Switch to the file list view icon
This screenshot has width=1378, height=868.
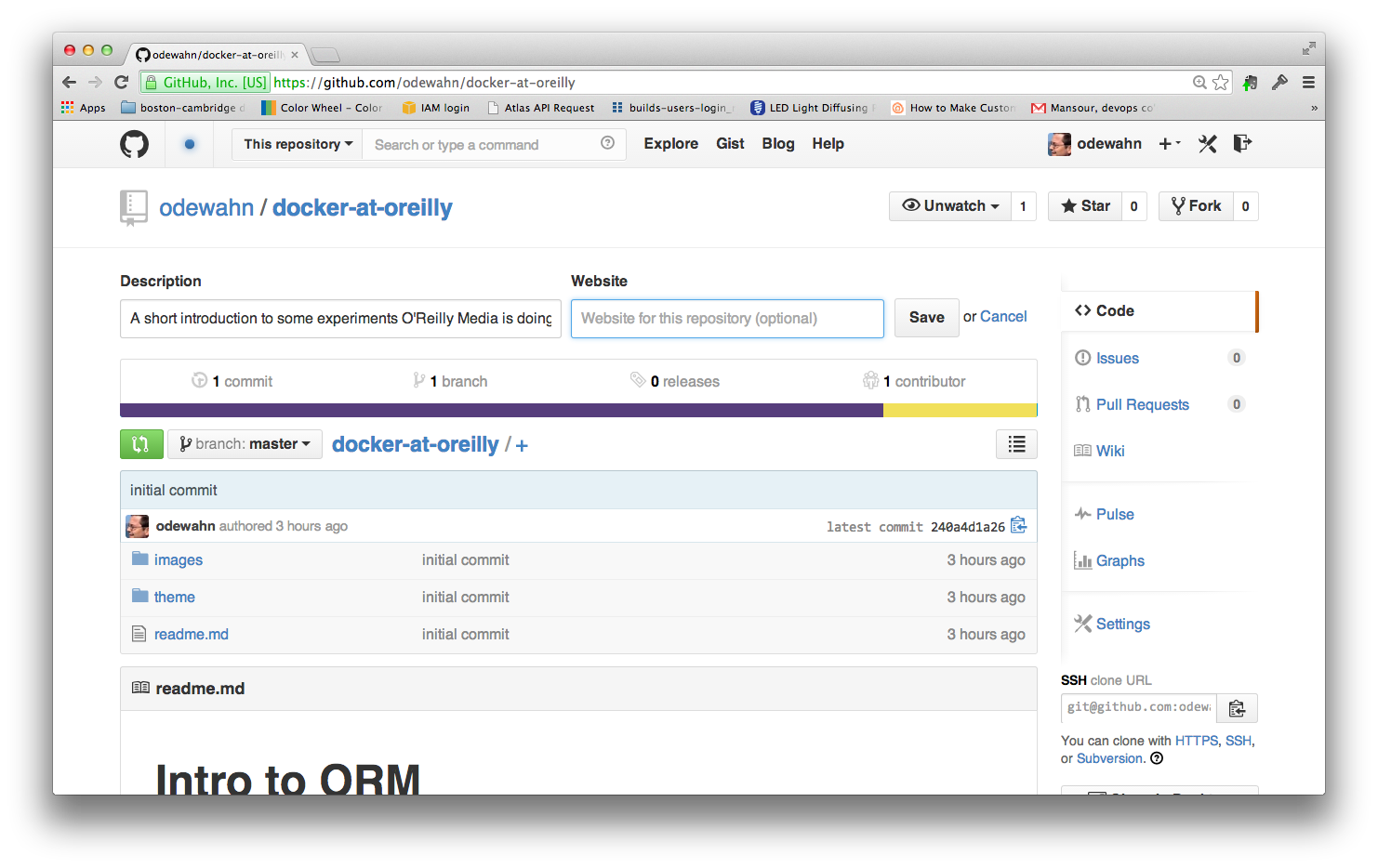pos(1016,444)
